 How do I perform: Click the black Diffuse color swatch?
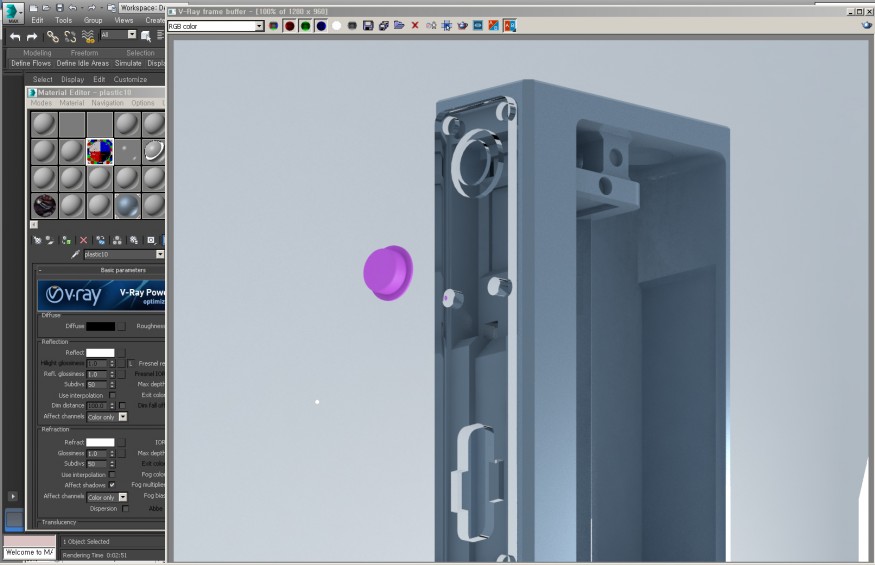click(100, 326)
